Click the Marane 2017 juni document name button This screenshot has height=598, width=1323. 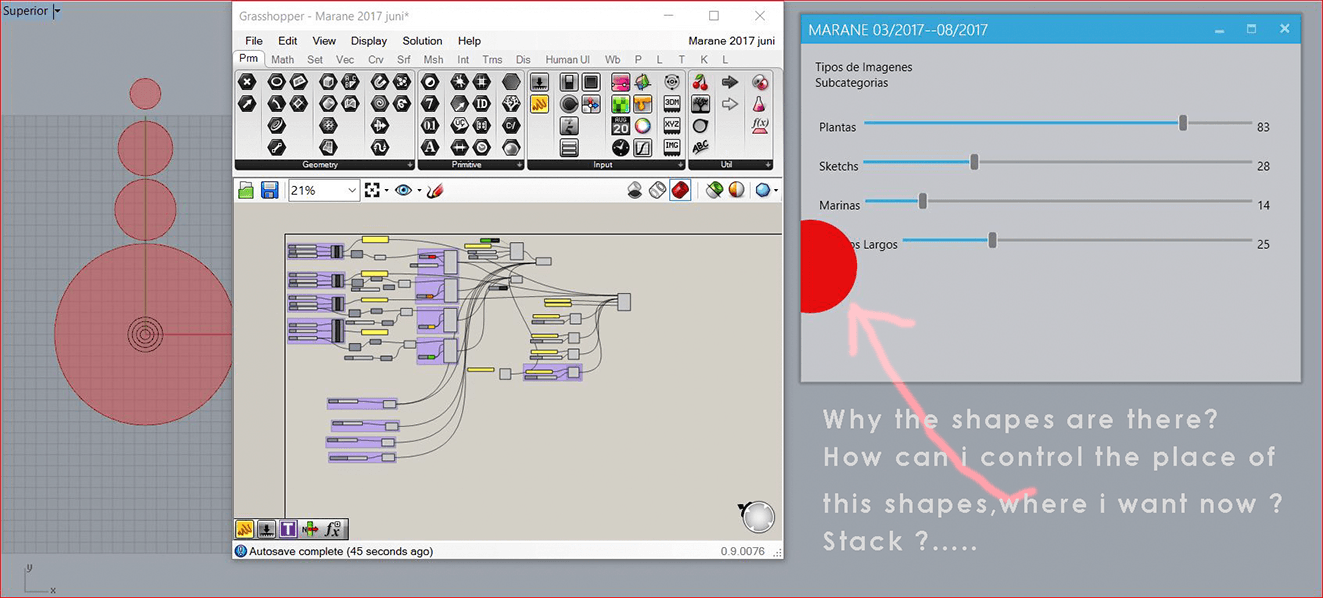point(731,41)
